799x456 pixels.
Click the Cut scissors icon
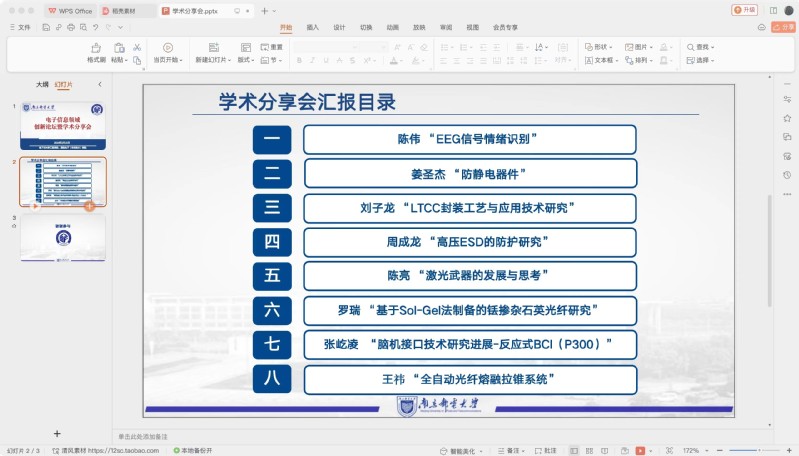137,47
